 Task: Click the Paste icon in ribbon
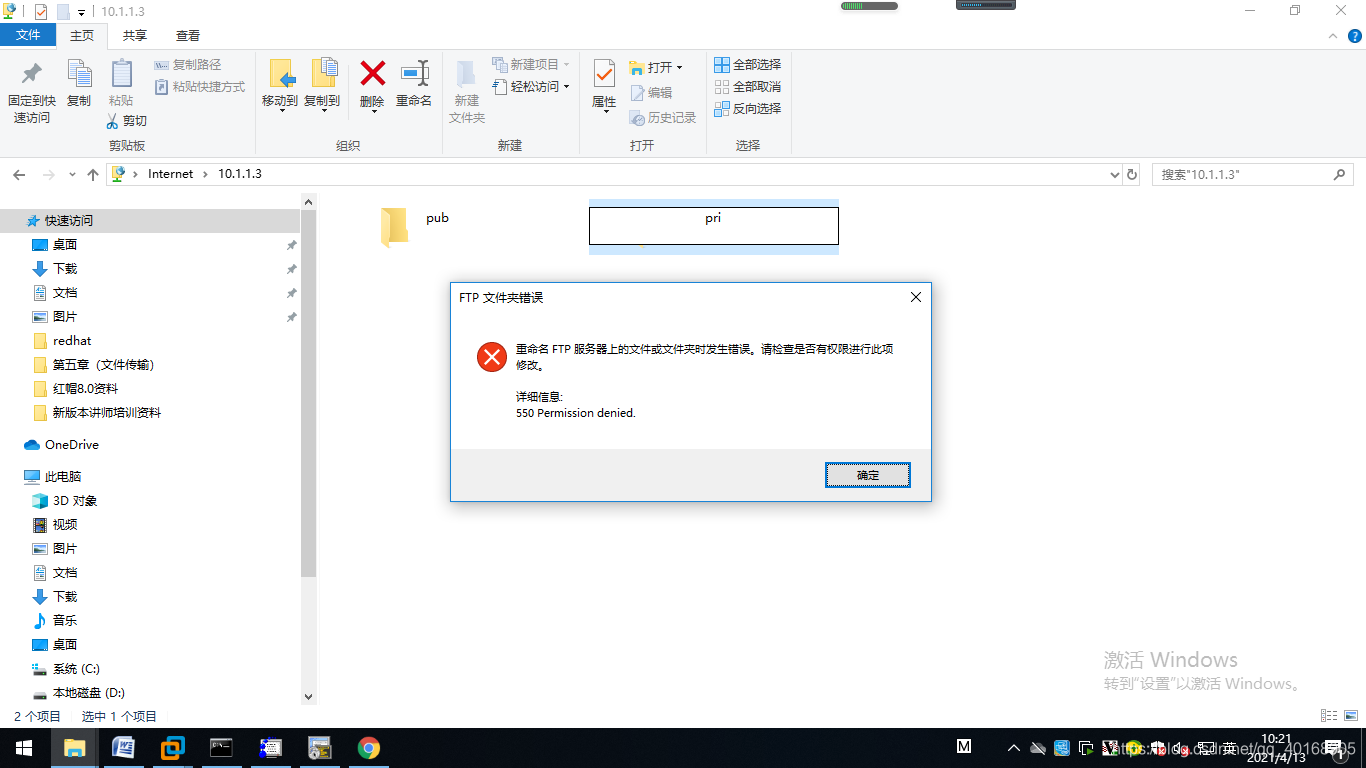121,74
